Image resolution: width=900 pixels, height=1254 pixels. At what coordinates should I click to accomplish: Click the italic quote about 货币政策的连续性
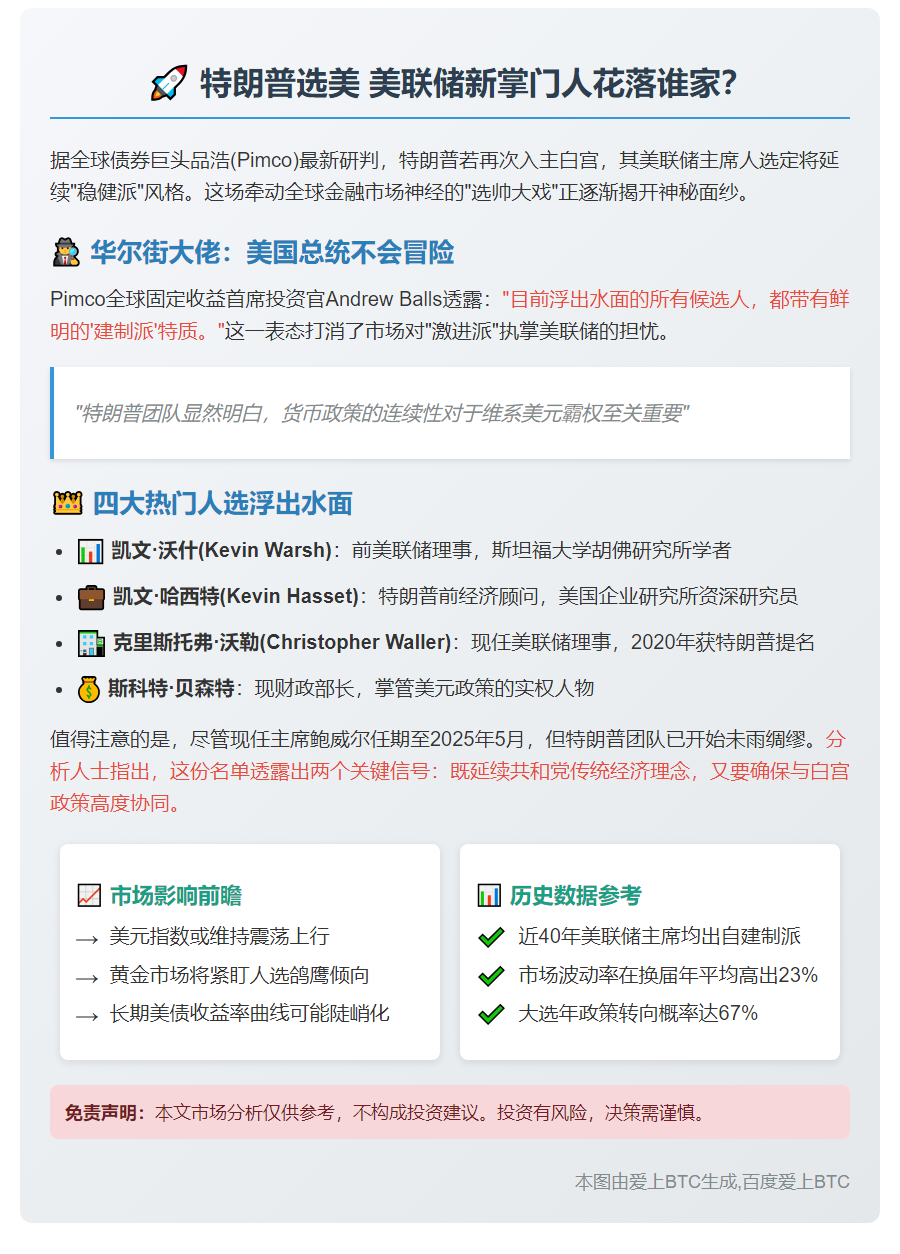pos(382,413)
